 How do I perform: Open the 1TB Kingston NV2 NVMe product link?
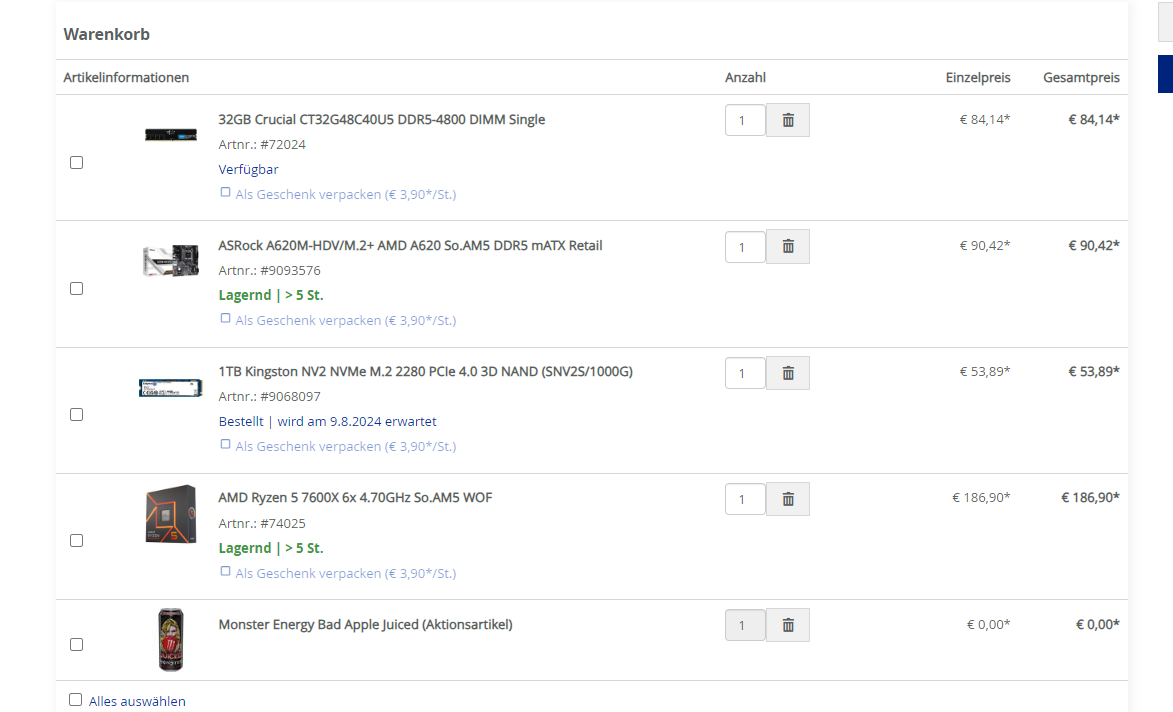pyautogui.click(x=425, y=372)
